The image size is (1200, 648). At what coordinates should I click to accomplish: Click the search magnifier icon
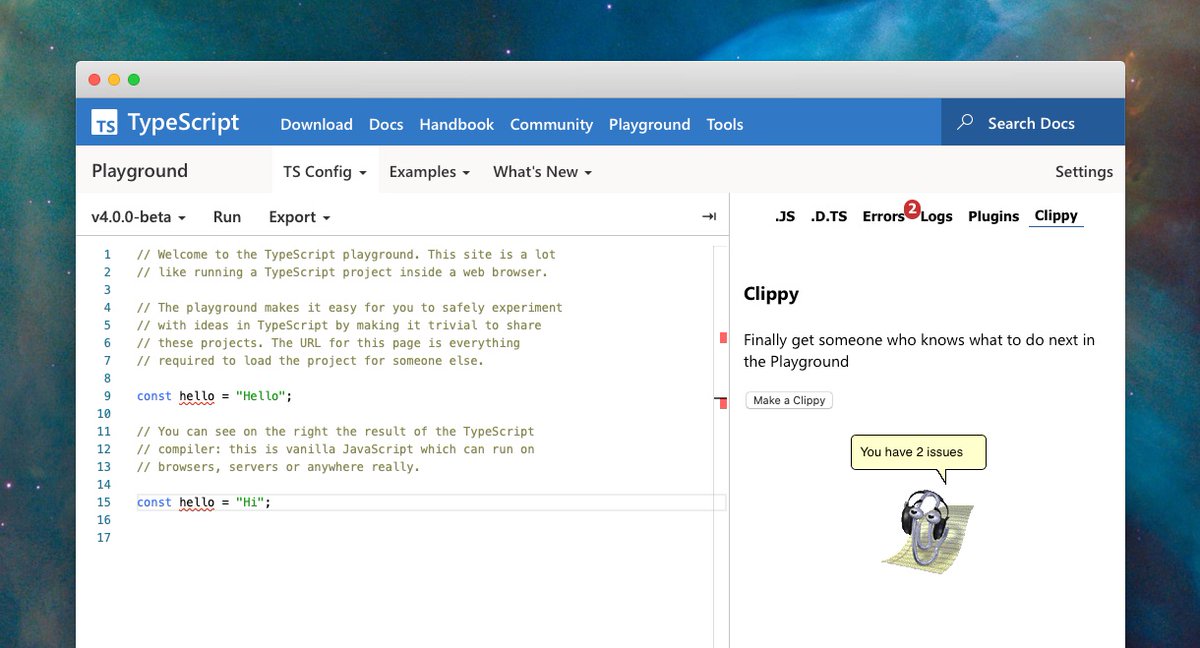click(965, 122)
